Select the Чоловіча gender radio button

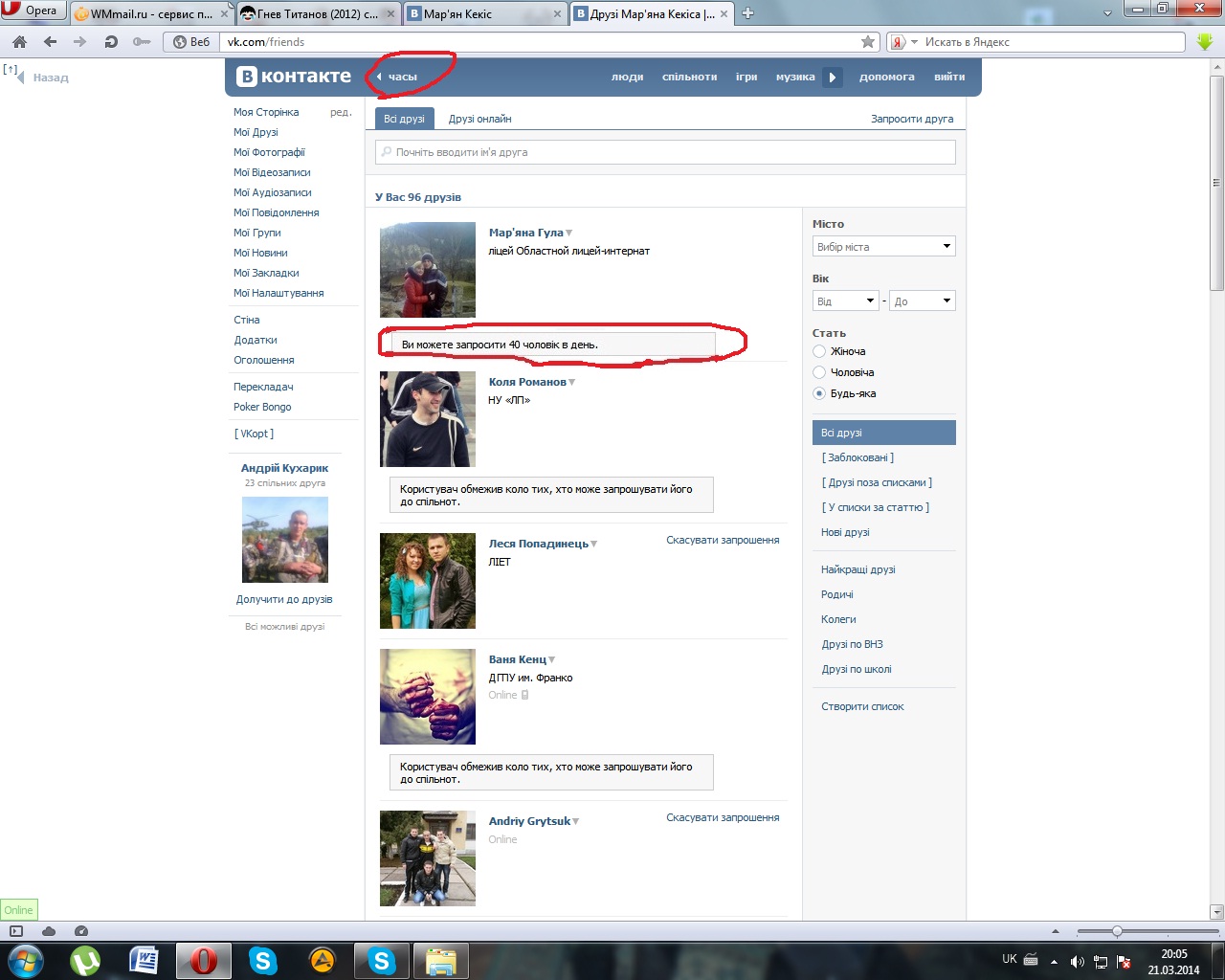pyautogui.click(x=819, y=372)
